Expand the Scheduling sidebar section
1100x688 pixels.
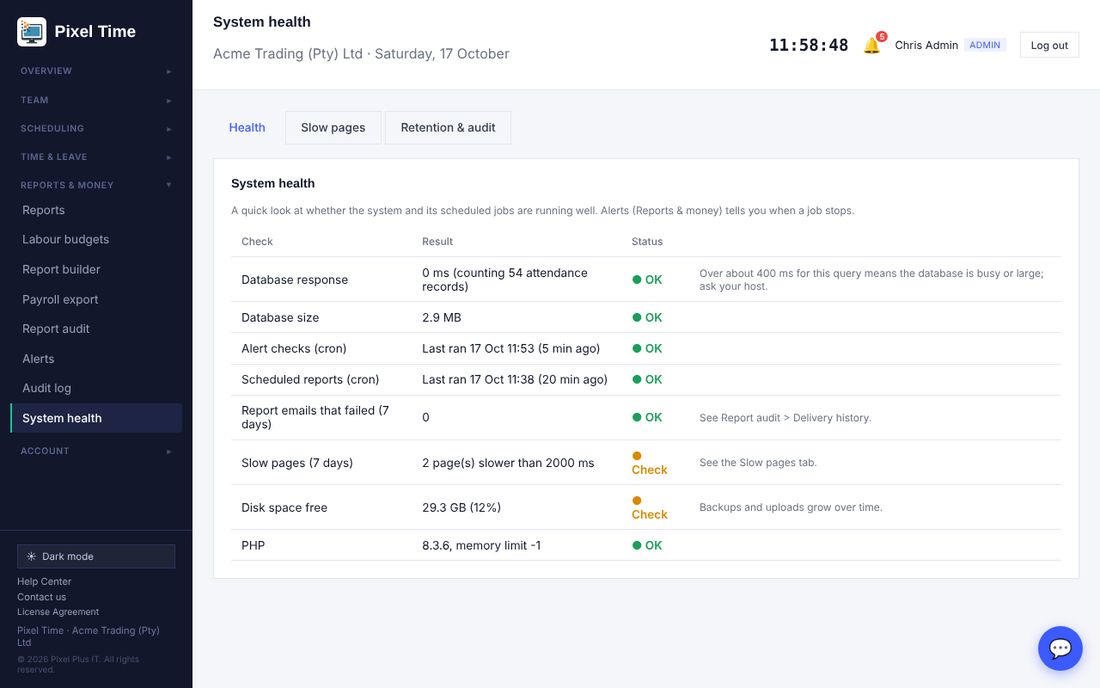coord(96,128)
